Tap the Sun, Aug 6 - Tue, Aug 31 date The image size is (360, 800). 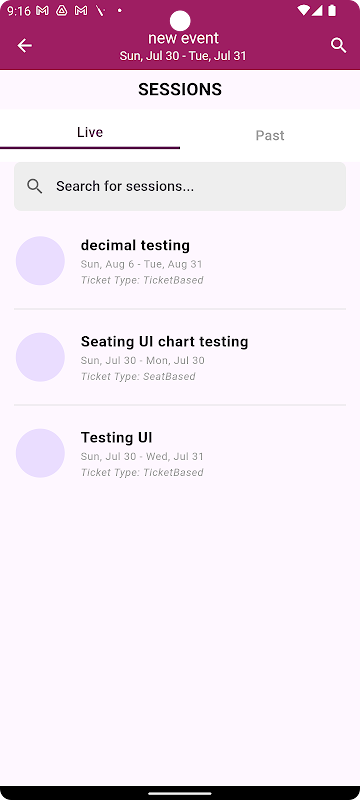tap(141, 264)
